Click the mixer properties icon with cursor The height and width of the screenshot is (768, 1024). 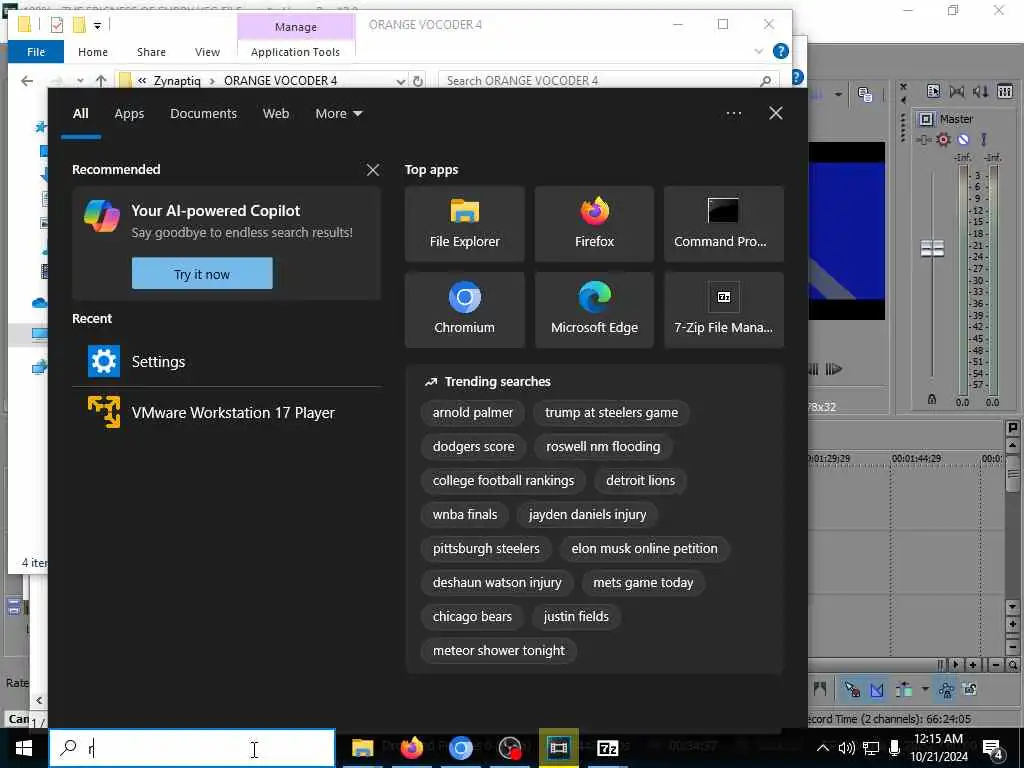coord(933,91)
